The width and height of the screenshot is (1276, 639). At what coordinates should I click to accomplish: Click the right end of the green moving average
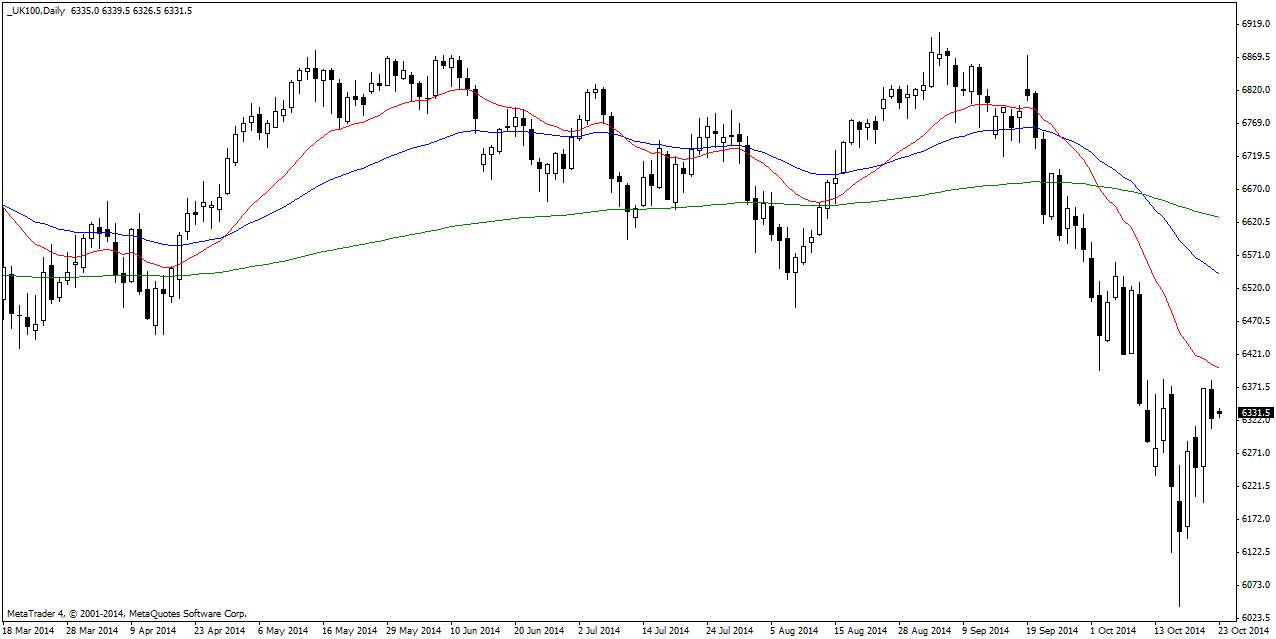(x=1216, y=216)
